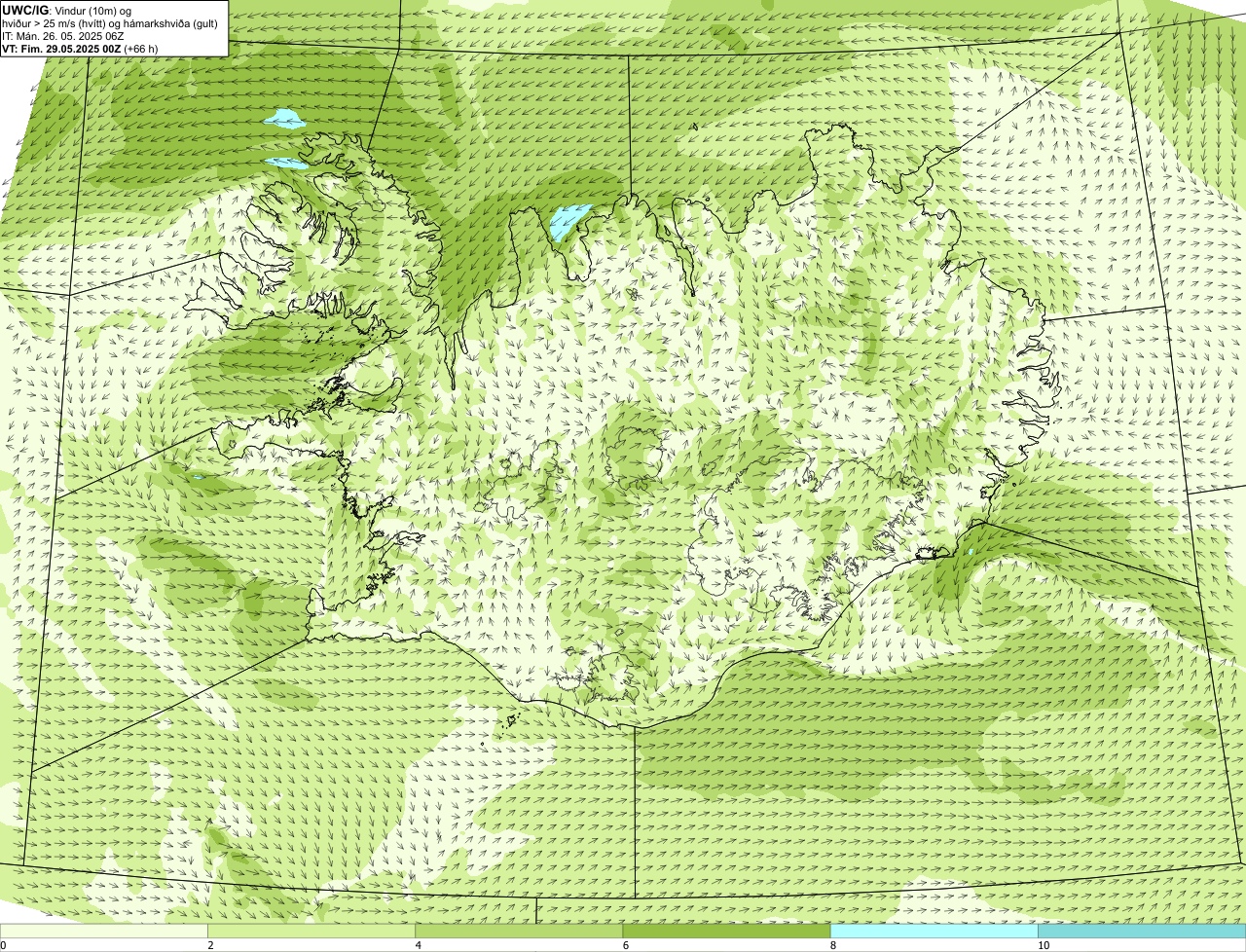Click the colorbar tick label '4'
This screenshot has width=1246, height=952.
tap(419, 945)
